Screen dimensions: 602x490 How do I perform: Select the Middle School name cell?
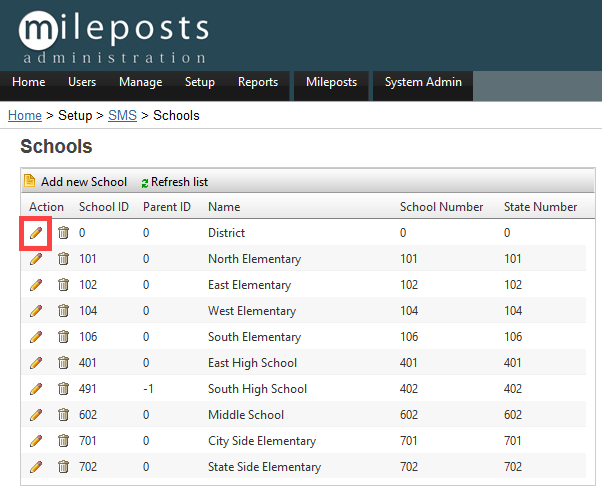pos(246,415)
